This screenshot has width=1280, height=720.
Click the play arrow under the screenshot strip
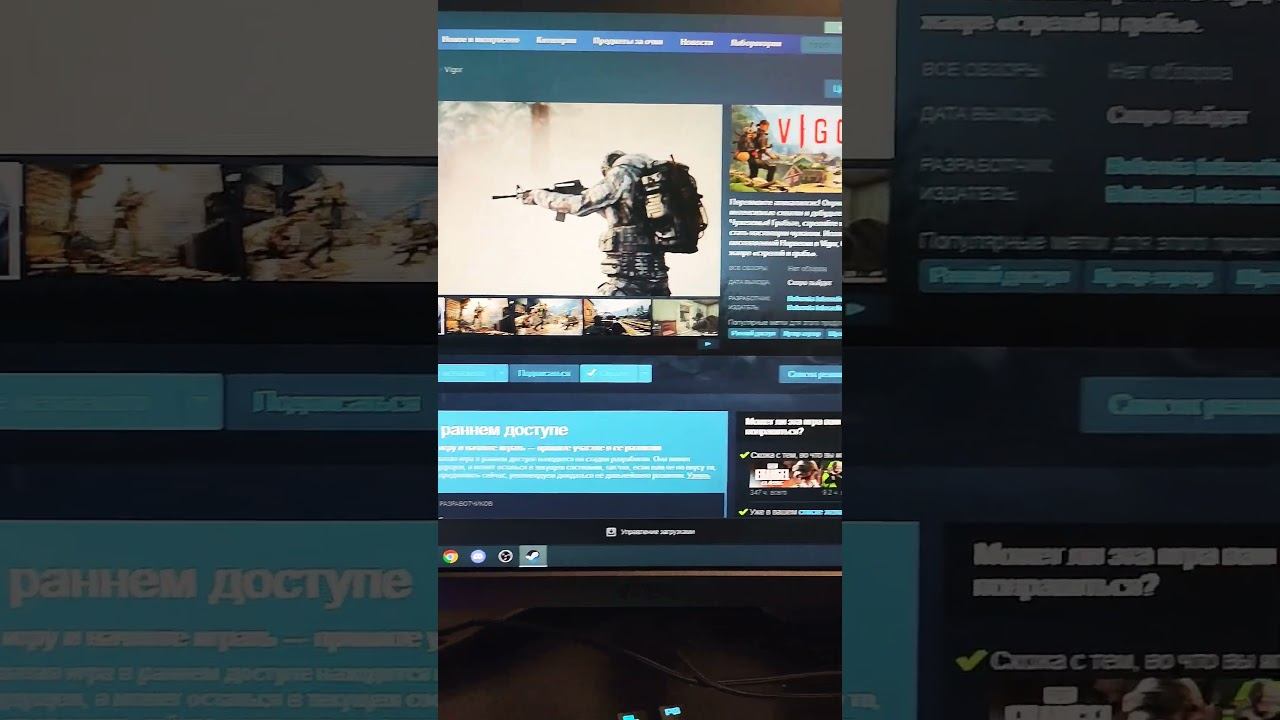click(708, 344)
